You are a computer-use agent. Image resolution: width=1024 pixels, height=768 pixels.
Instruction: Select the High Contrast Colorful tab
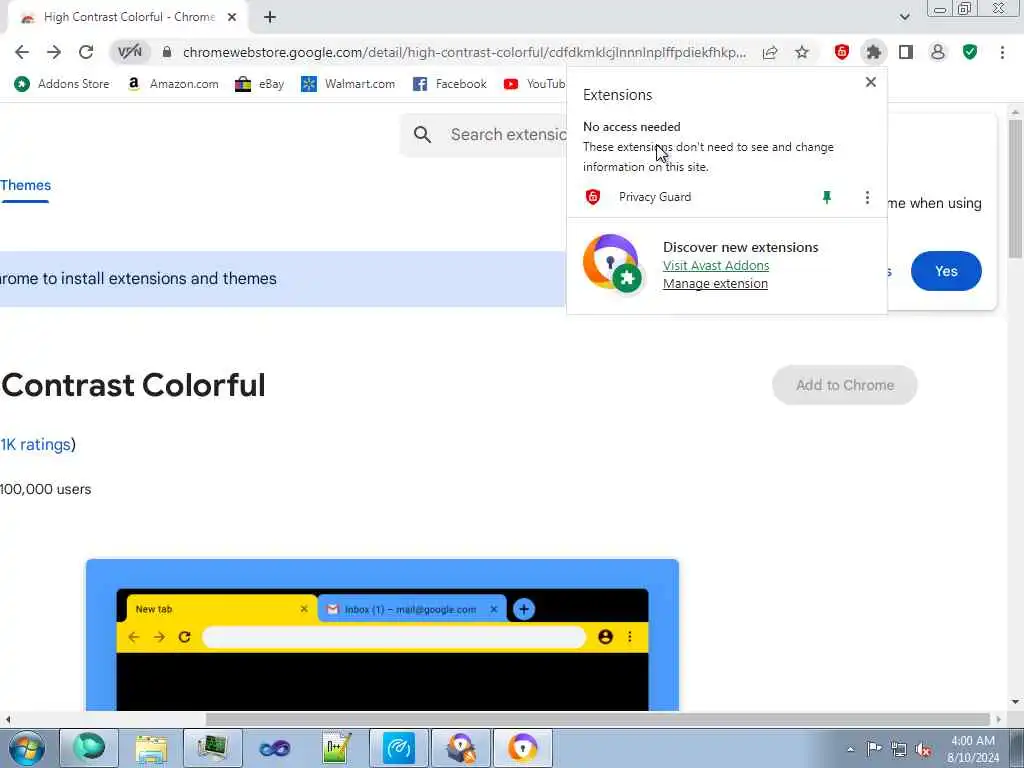click(x=127, y=17)
